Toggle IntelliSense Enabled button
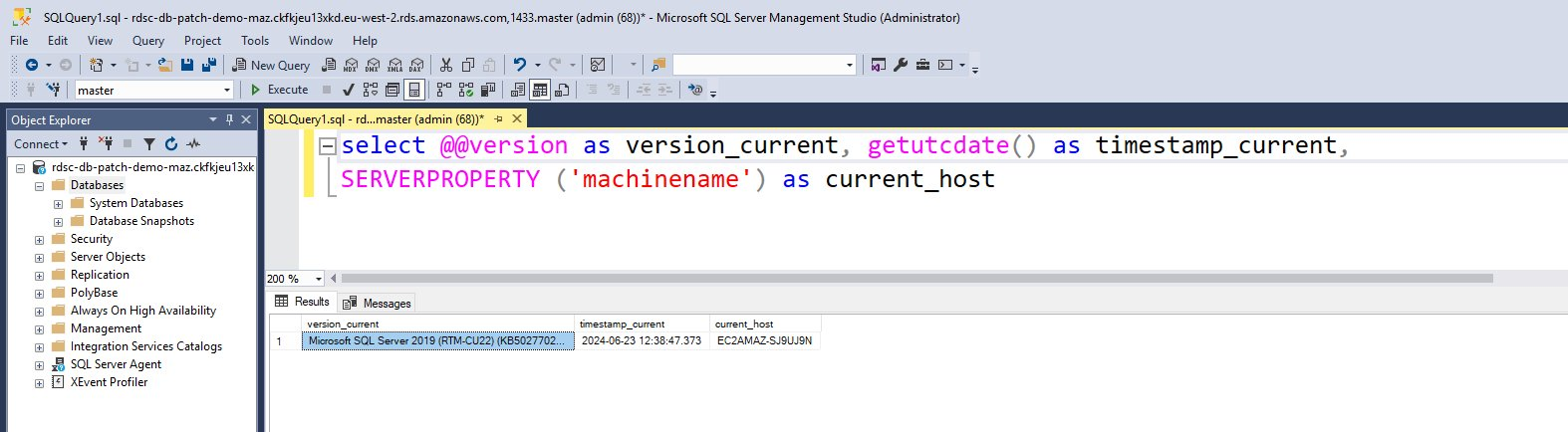 (x=414, y=90)
